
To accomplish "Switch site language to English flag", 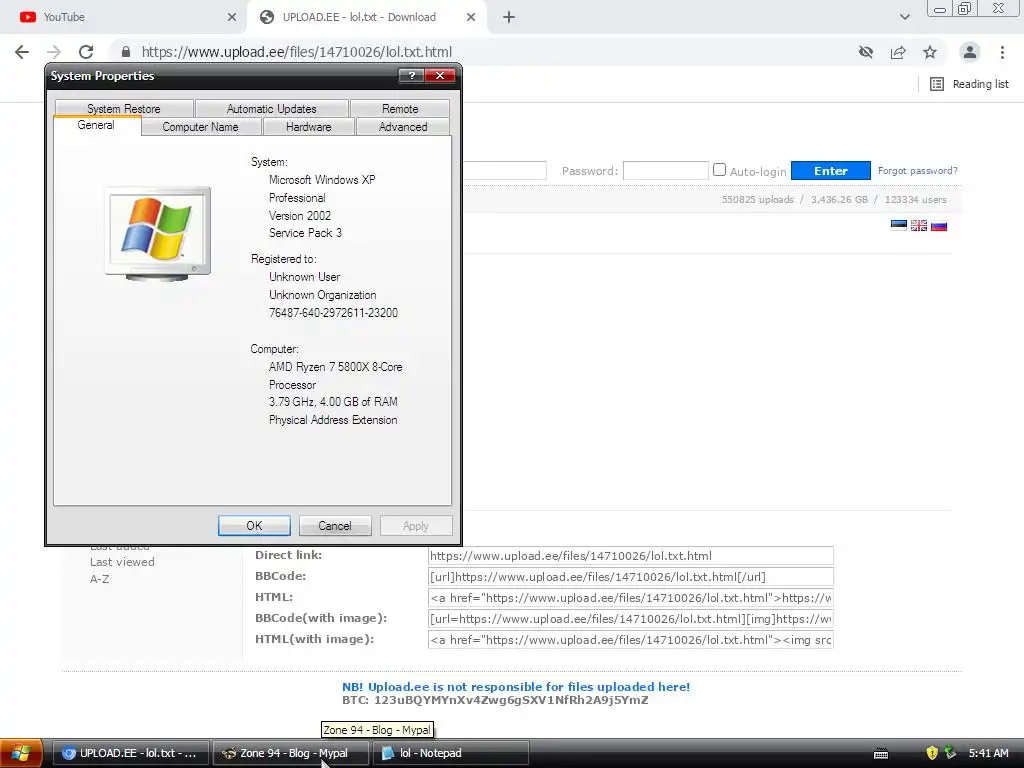I will [x=919, y=225].
